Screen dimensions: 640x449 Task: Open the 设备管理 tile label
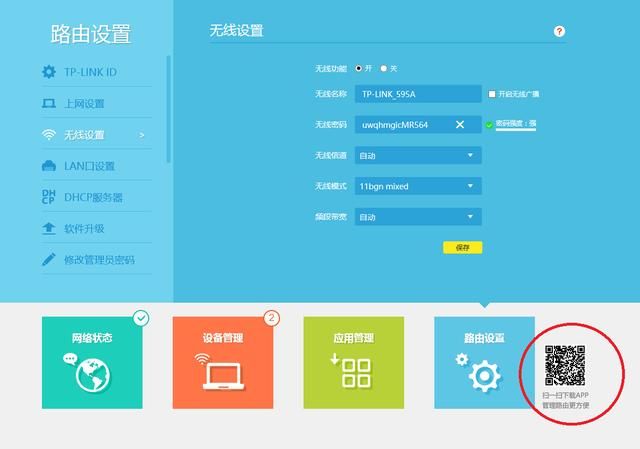[223, 338]
